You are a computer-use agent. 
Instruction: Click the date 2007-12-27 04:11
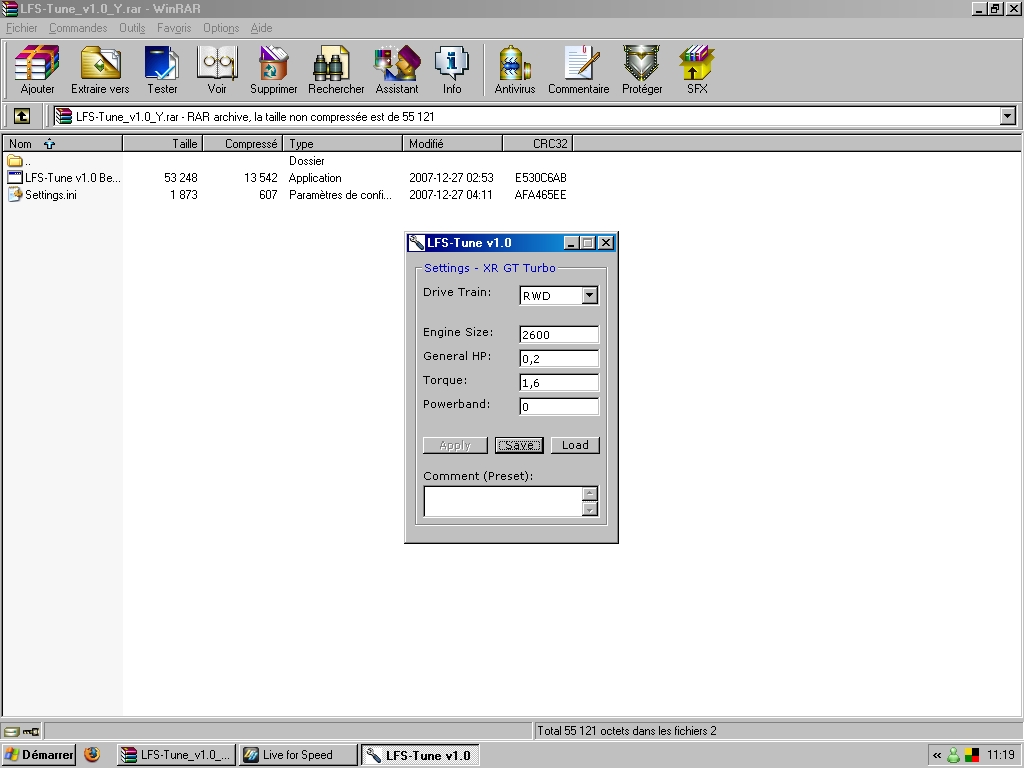(x=451, y=195)
